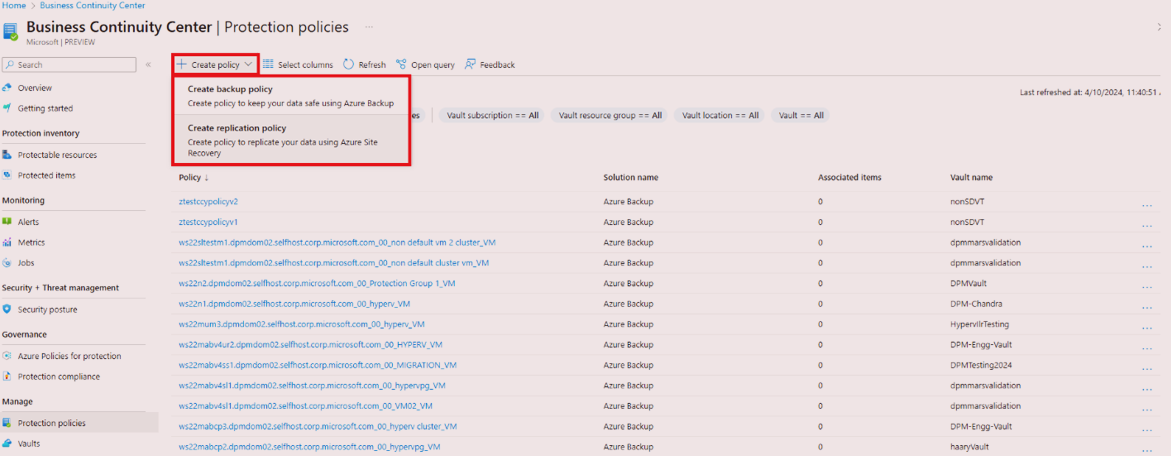Go to Overview in the sidebar
The width and height of the screenshot is (1171, 456).
(34, 88)
